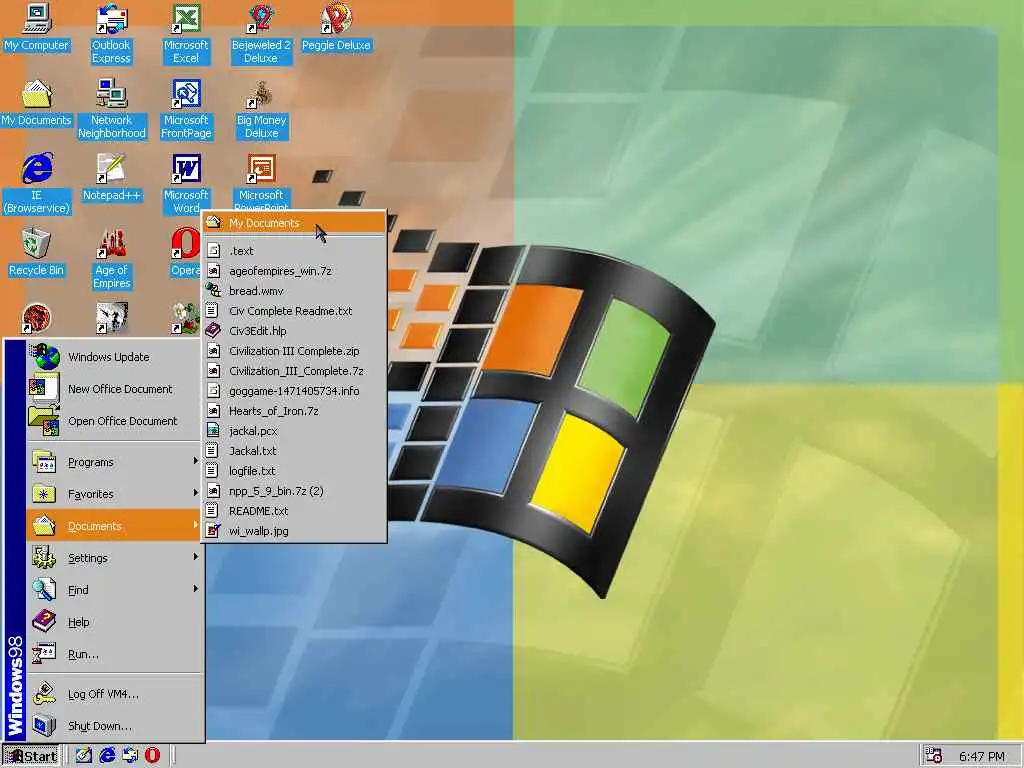Screen dimensions: 1024x768
Task: Open the My Computer desktop icon
Action: pos(37,27)
